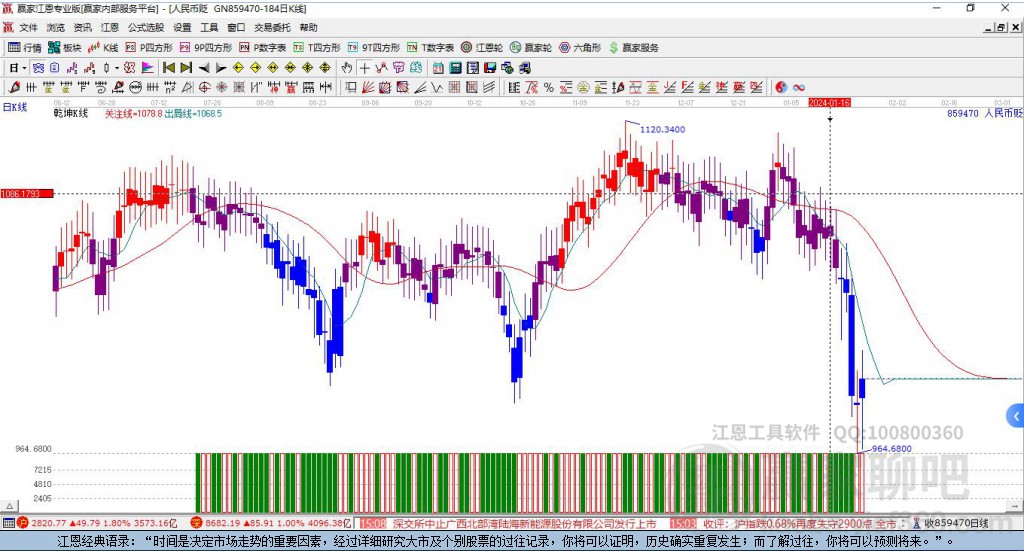Click the 2024-01-16 date marker
This screenshot has width=1024, height=551.
click(x=829, y=103)
